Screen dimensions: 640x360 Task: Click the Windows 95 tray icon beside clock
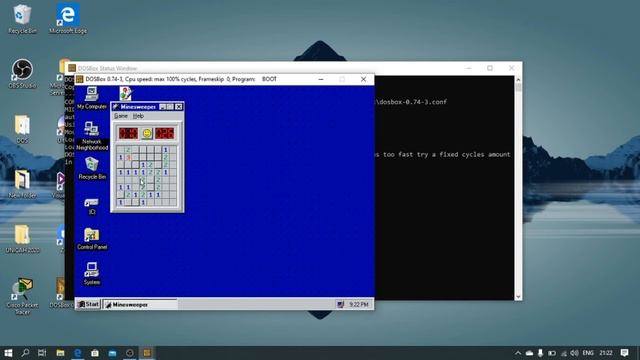[x=340, y=304]
